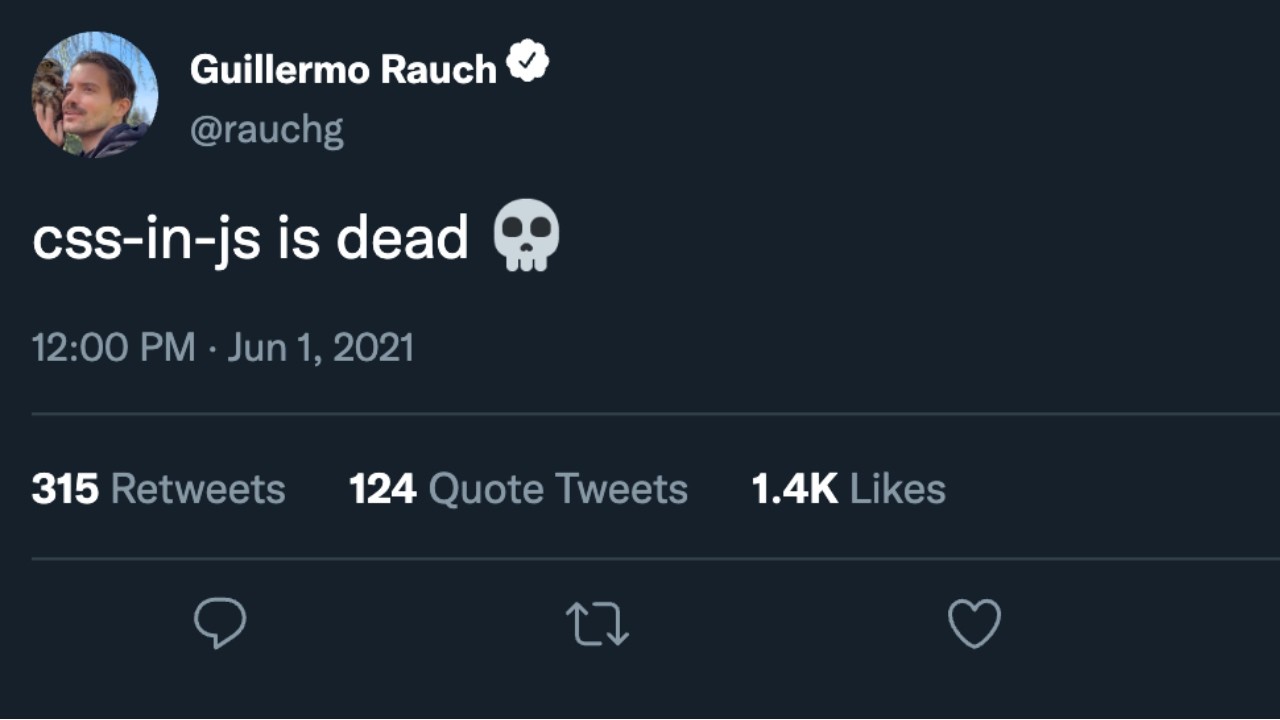
Task: Click the 124 quote tweet count
Action: pyautogui.click(x=382, y=489)
